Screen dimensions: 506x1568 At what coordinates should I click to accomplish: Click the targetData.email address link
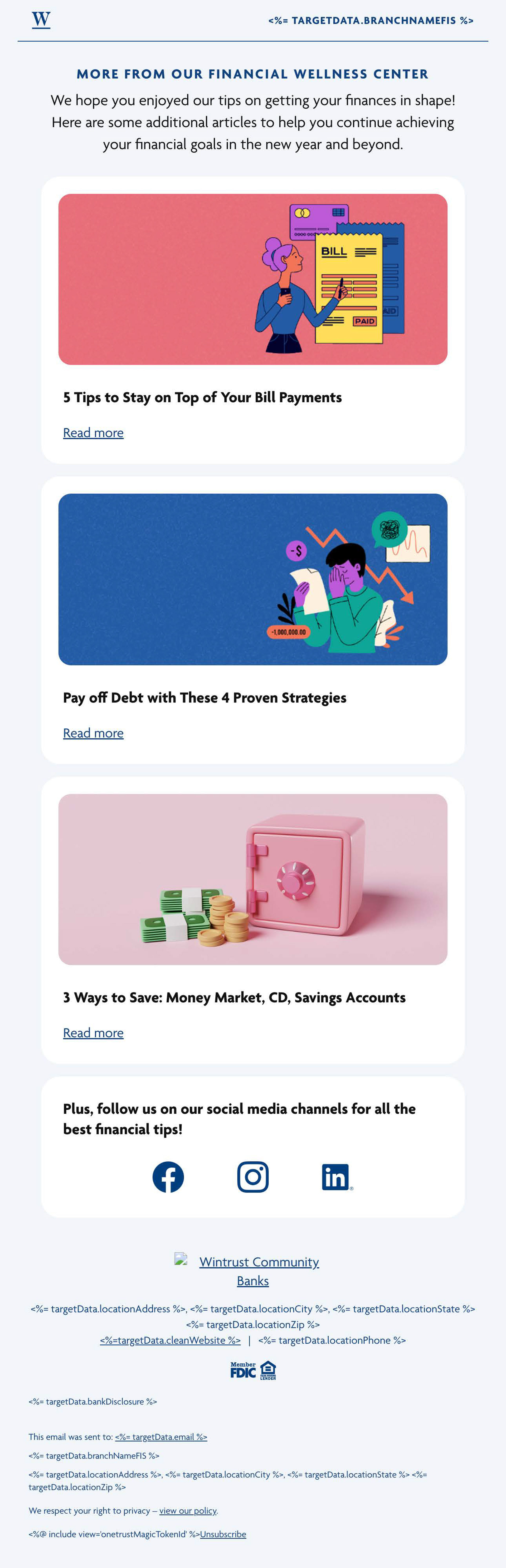161,1437
